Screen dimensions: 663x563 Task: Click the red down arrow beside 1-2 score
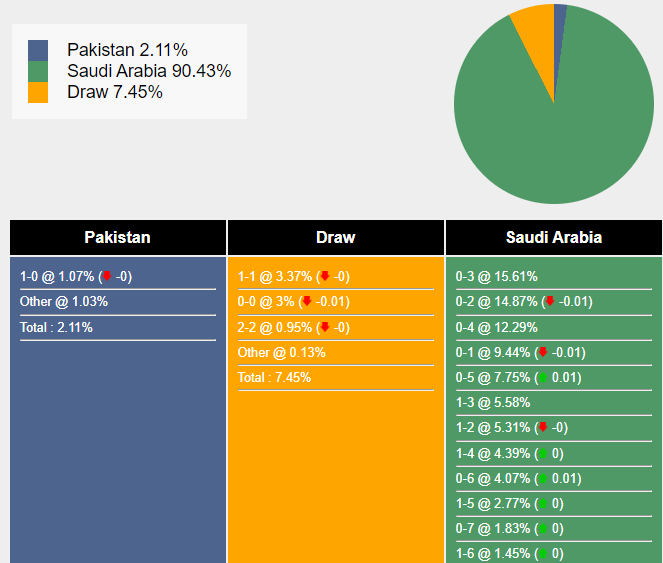542,428
